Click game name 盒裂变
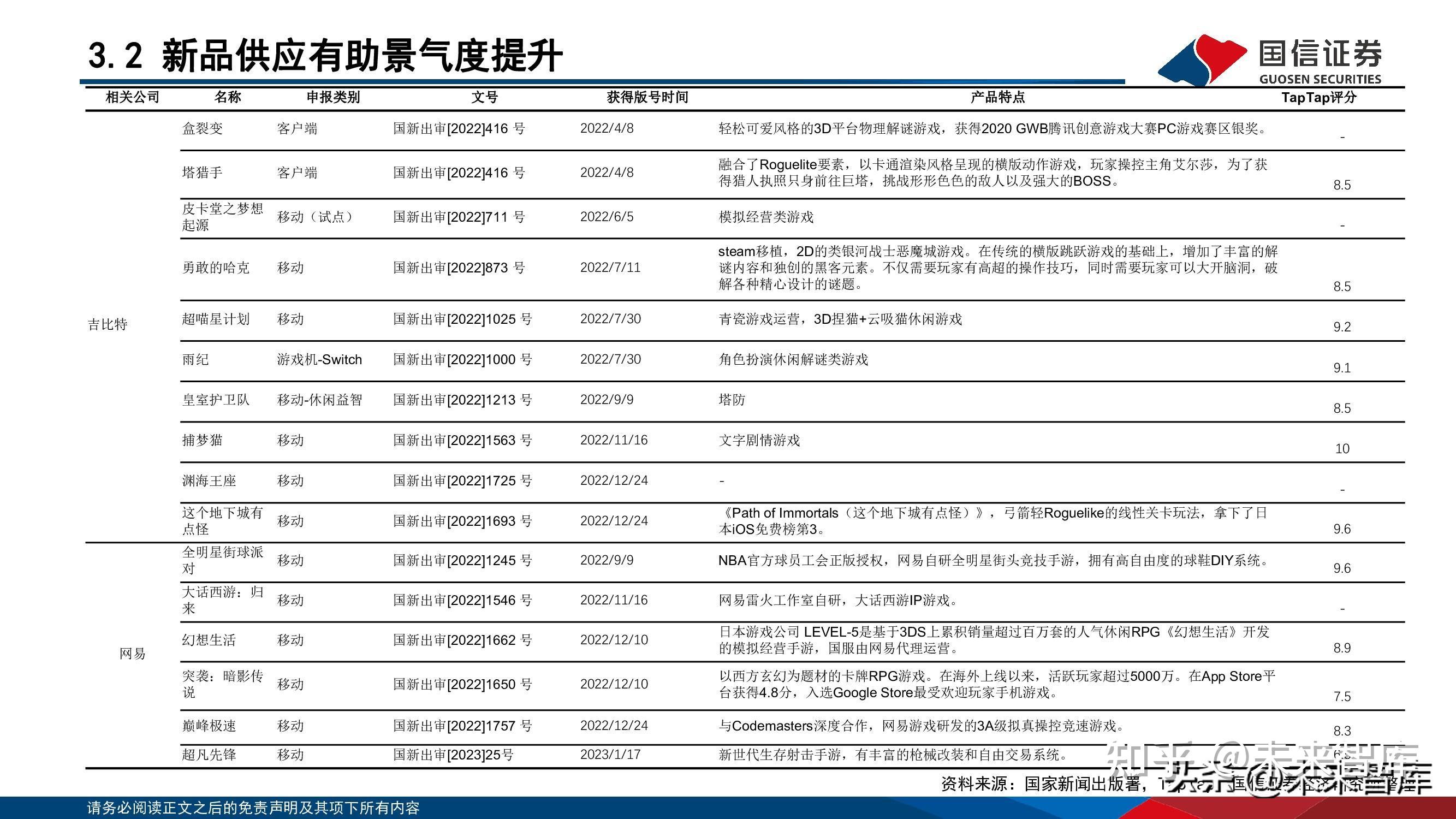 point(203,128)
